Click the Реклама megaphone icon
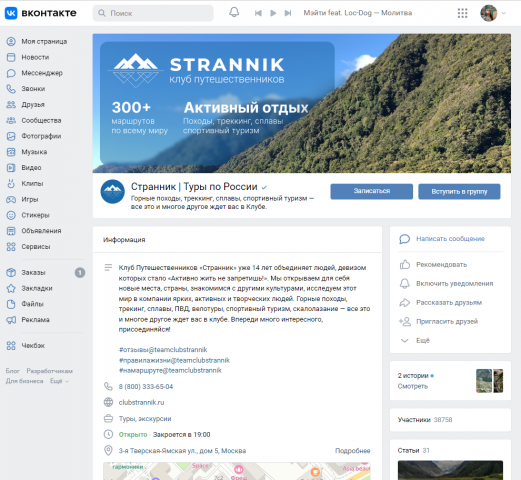 click(11, 320)
